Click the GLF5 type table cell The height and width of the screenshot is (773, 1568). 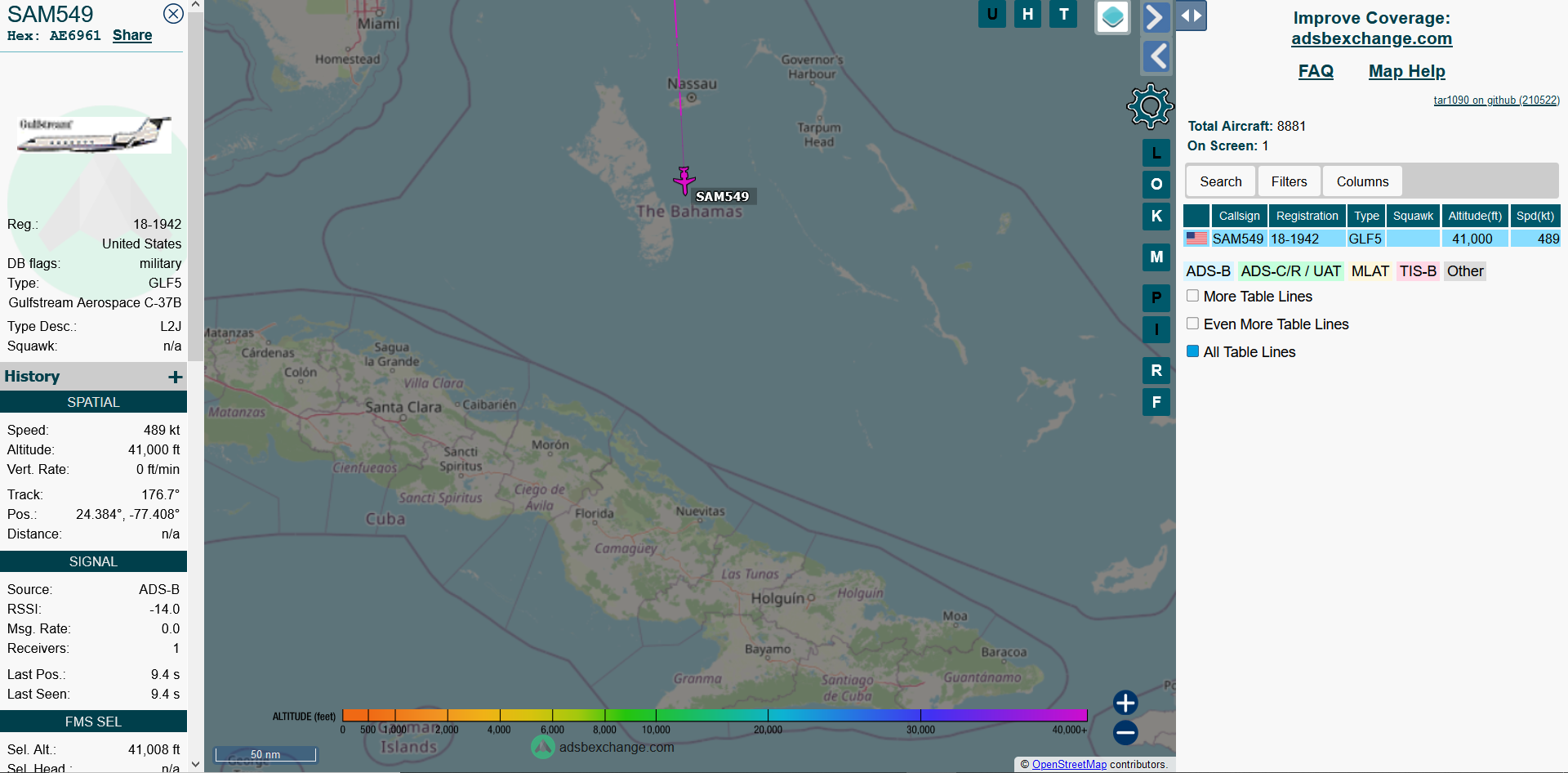(1365, 239)
